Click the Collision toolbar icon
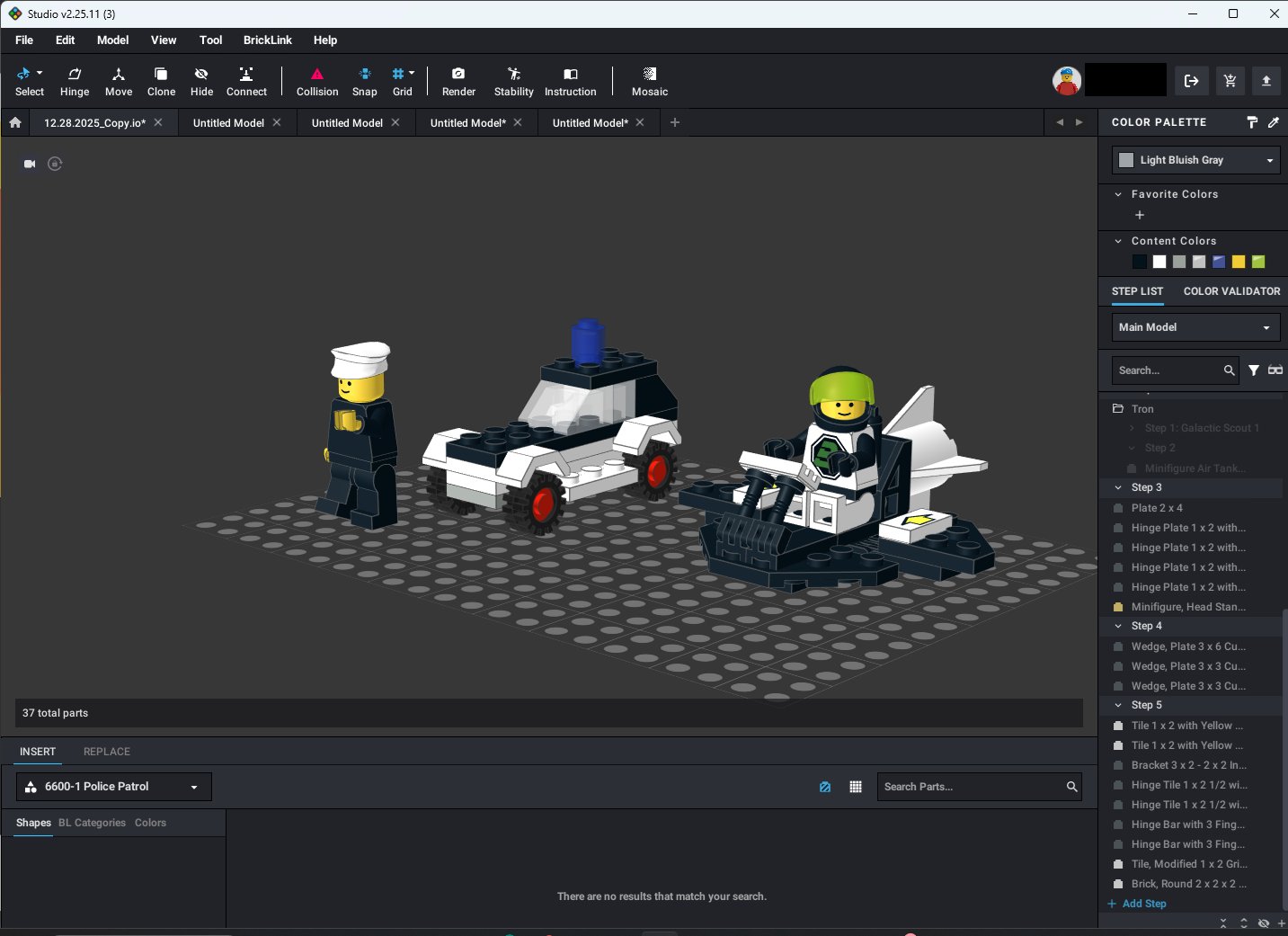The width and height of the screenshot is (1288, 936). (317, 81)
